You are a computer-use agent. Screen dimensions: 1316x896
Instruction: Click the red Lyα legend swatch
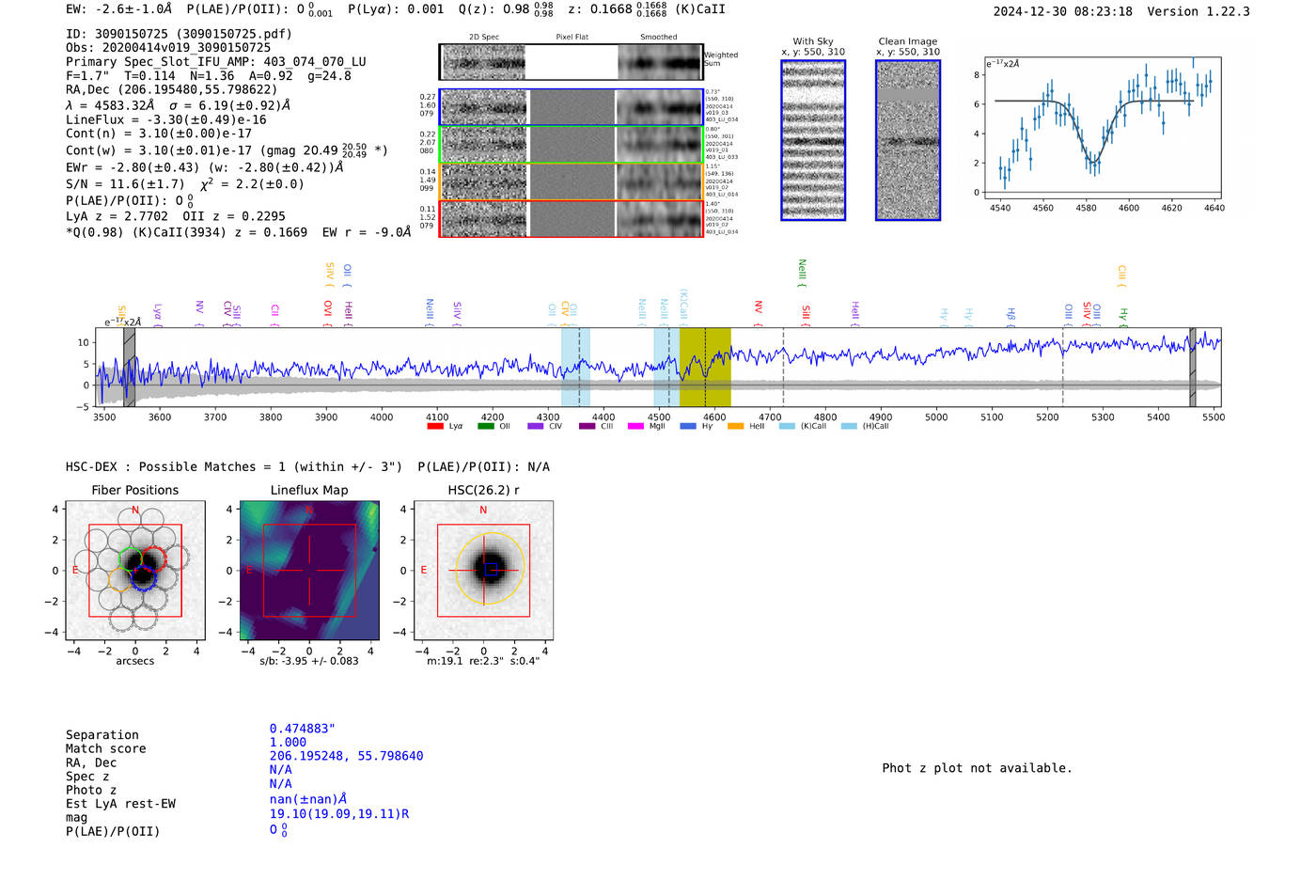pos(434,427)
